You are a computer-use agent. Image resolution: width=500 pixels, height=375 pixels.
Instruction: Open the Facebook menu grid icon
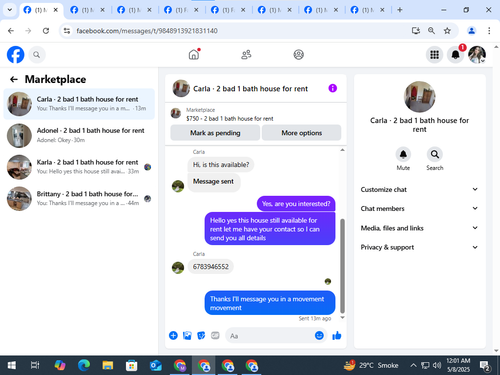[x=434, y=55]
